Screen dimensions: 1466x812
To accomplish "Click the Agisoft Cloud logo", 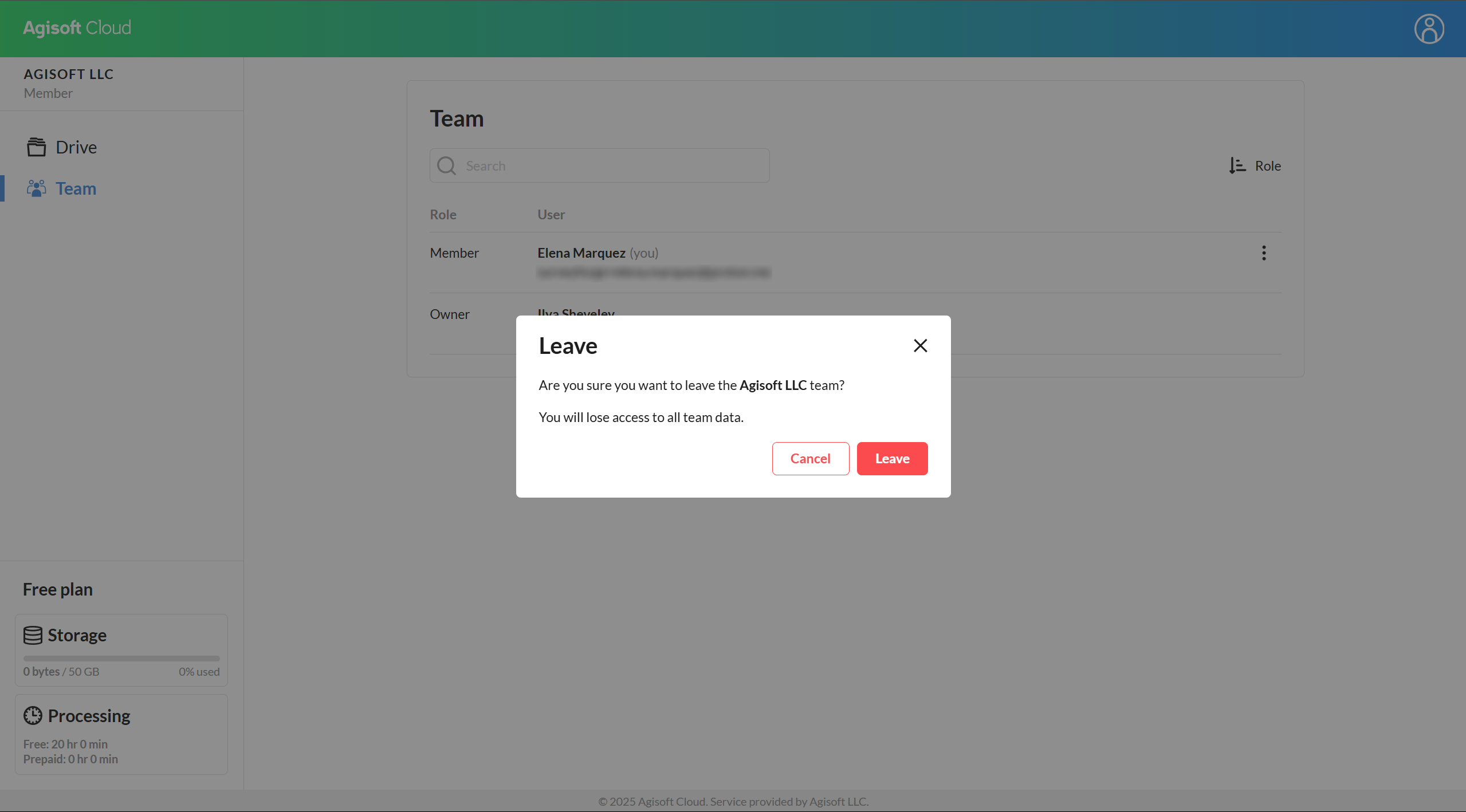I will click(x=77, y=27).
